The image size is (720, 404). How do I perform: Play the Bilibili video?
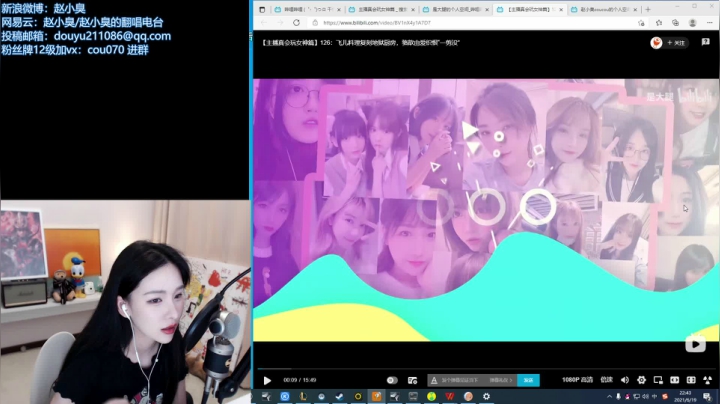pos(267,380)
